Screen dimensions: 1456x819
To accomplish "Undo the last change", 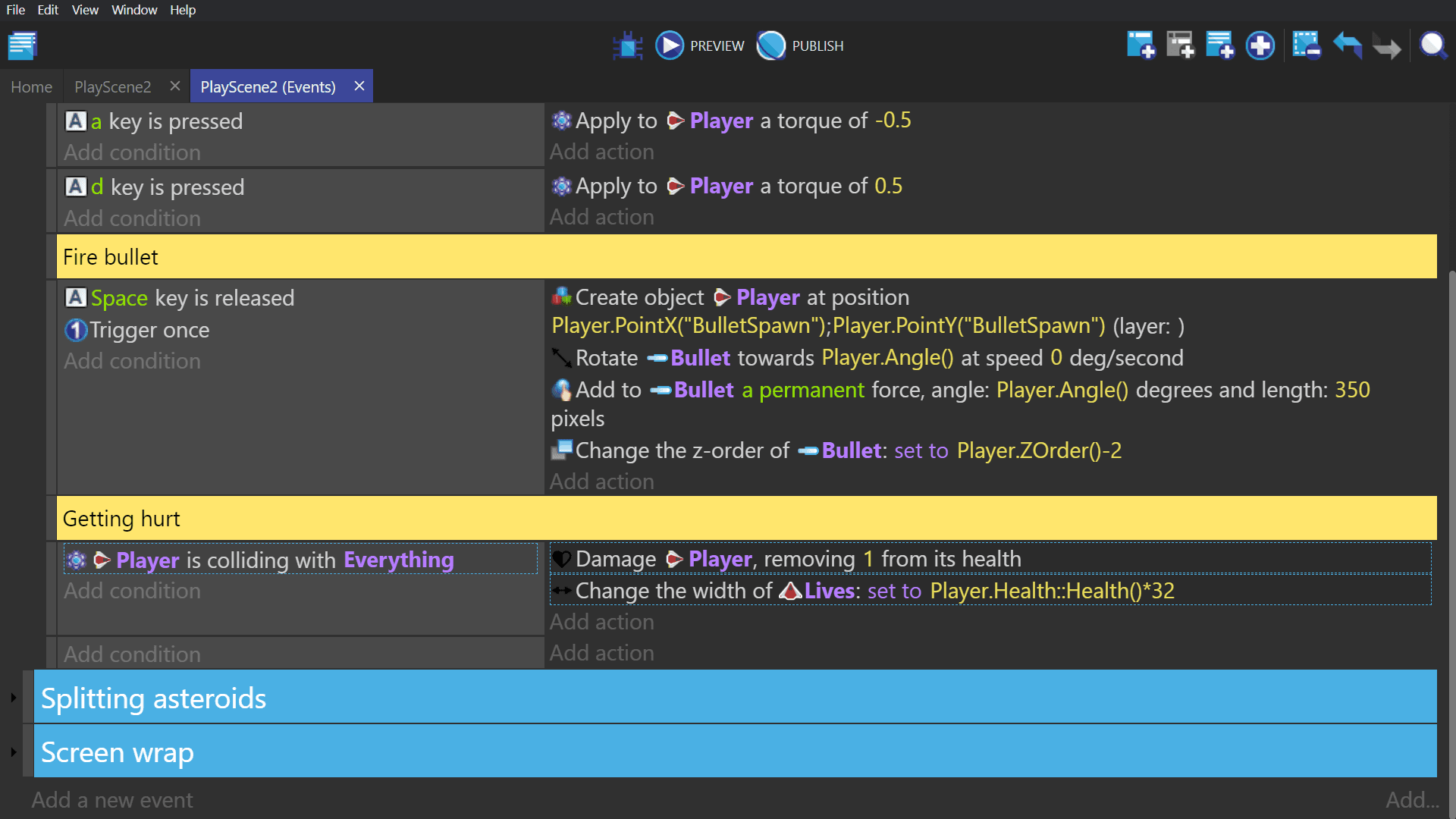I will click(1348, 45).
